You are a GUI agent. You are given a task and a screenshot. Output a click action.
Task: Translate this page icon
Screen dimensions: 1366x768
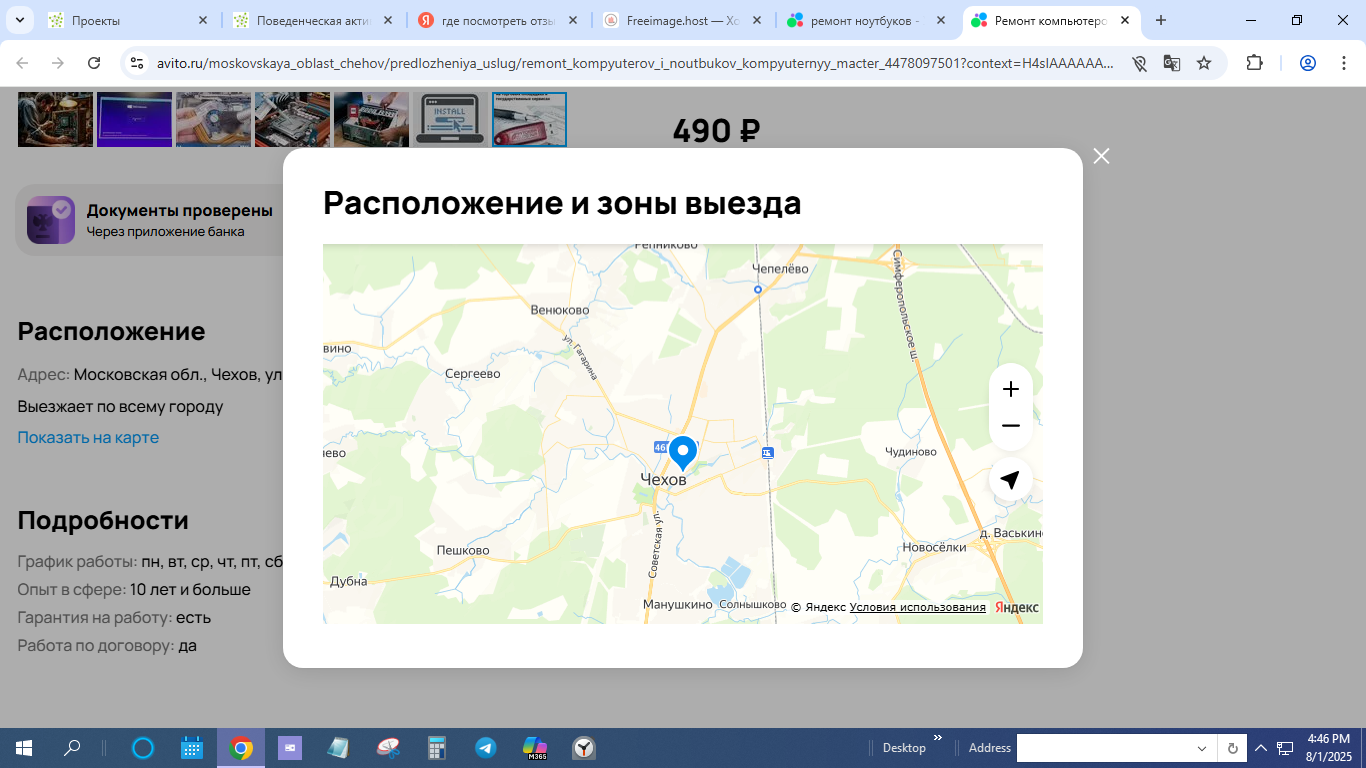click(1172, 63)
